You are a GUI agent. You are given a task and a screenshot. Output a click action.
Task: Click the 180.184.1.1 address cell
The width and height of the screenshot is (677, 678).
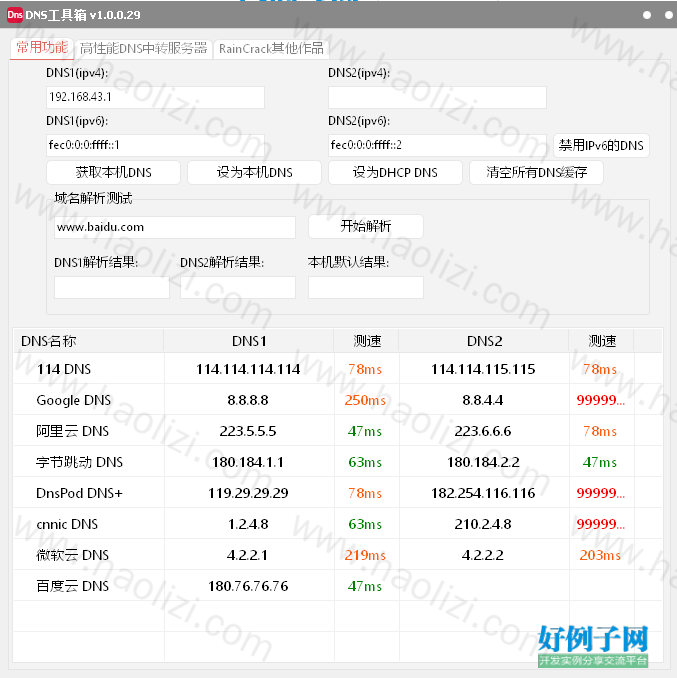248,462
